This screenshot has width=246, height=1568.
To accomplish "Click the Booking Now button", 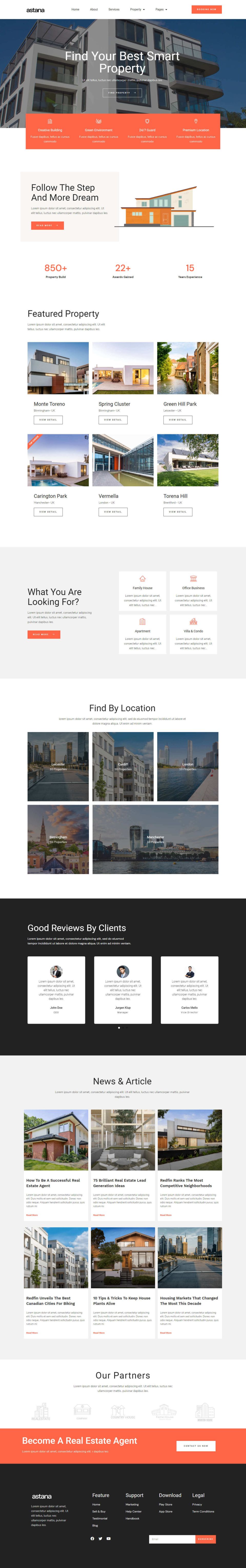I will point(206,10).
